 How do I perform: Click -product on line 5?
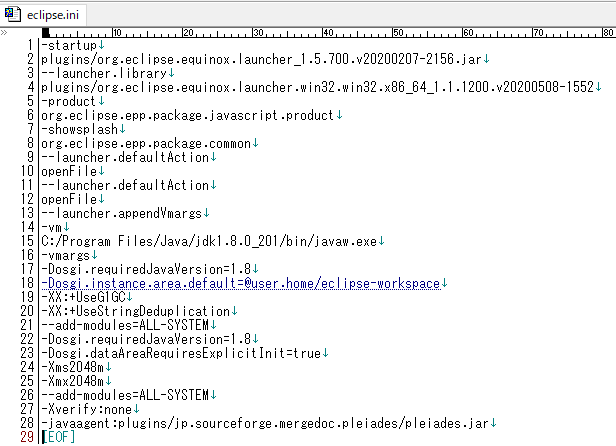pyautogui.click(x=69, y=101)
